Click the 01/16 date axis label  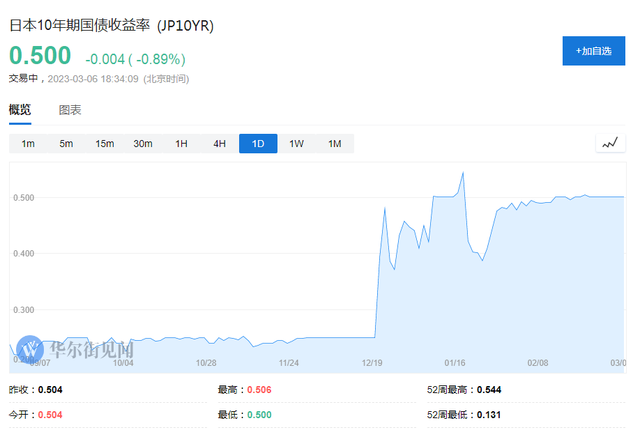coord(455,363)
